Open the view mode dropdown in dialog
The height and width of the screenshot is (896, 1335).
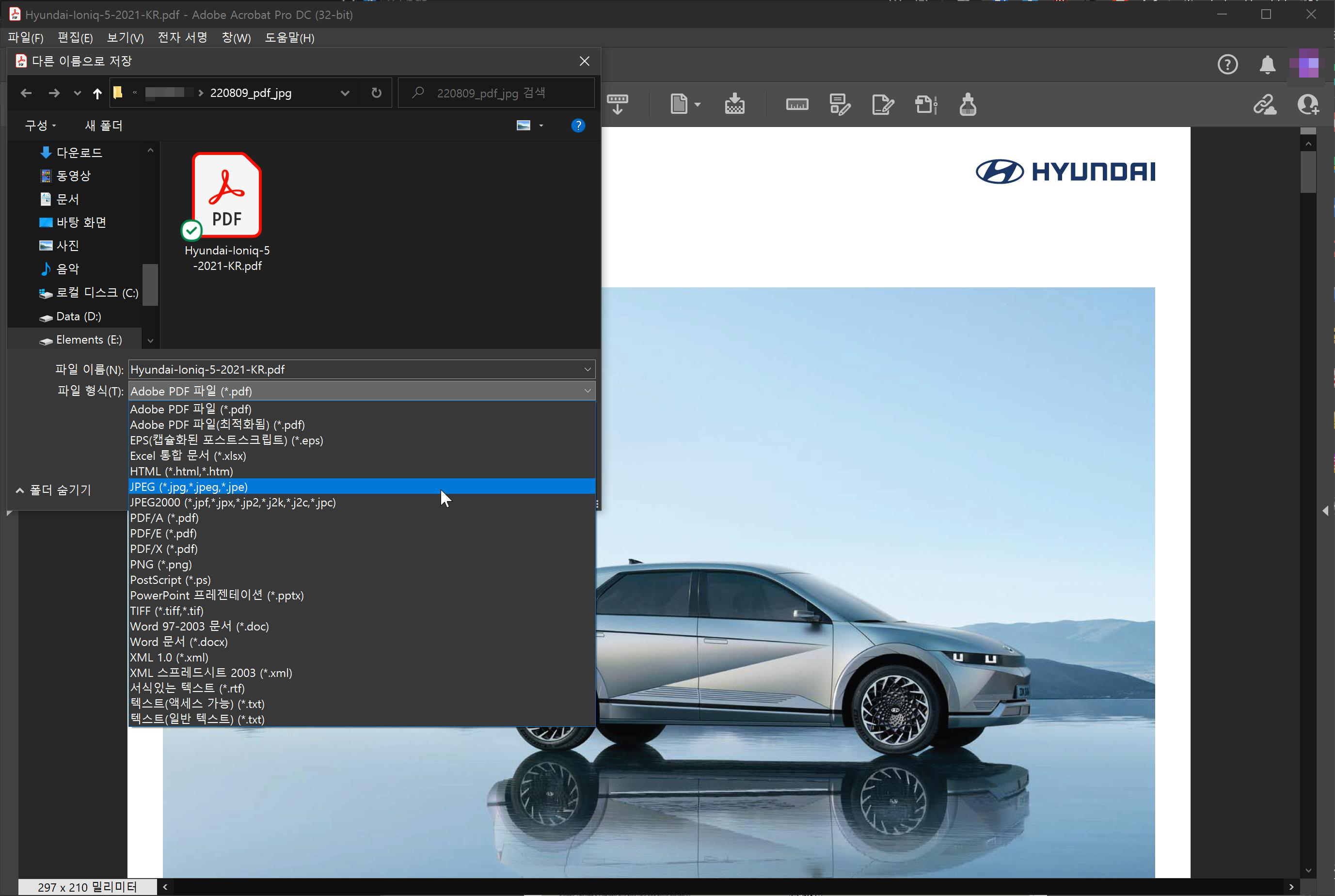540,126
